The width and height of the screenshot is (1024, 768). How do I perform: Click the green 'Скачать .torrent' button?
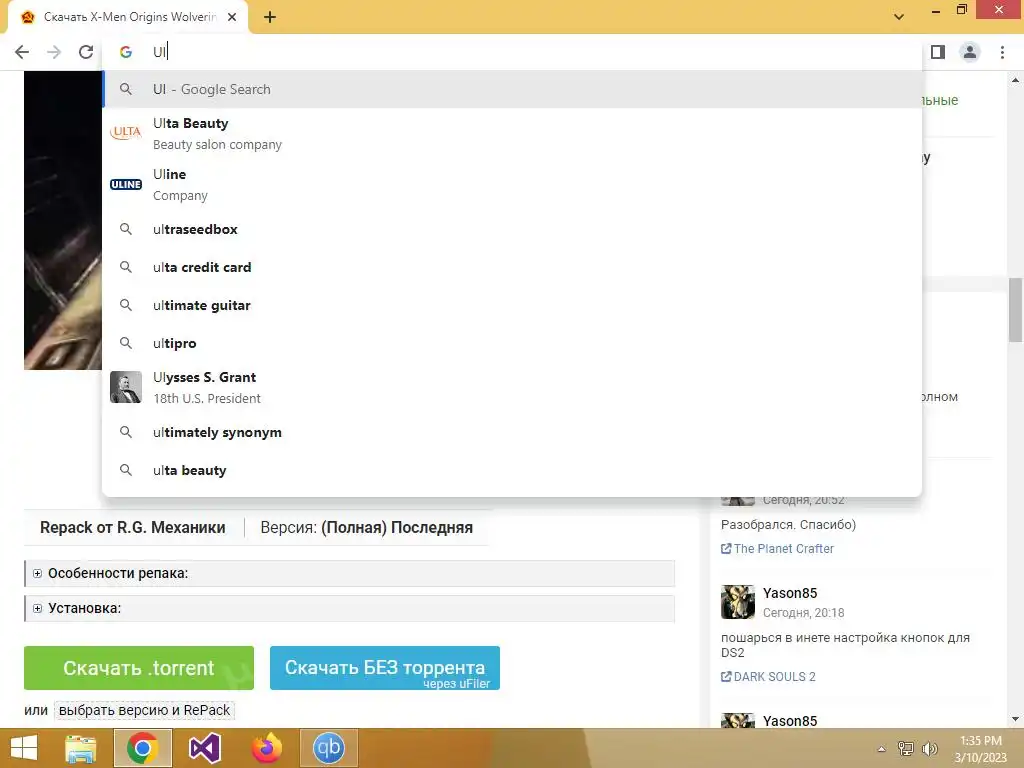pos(138,668)
